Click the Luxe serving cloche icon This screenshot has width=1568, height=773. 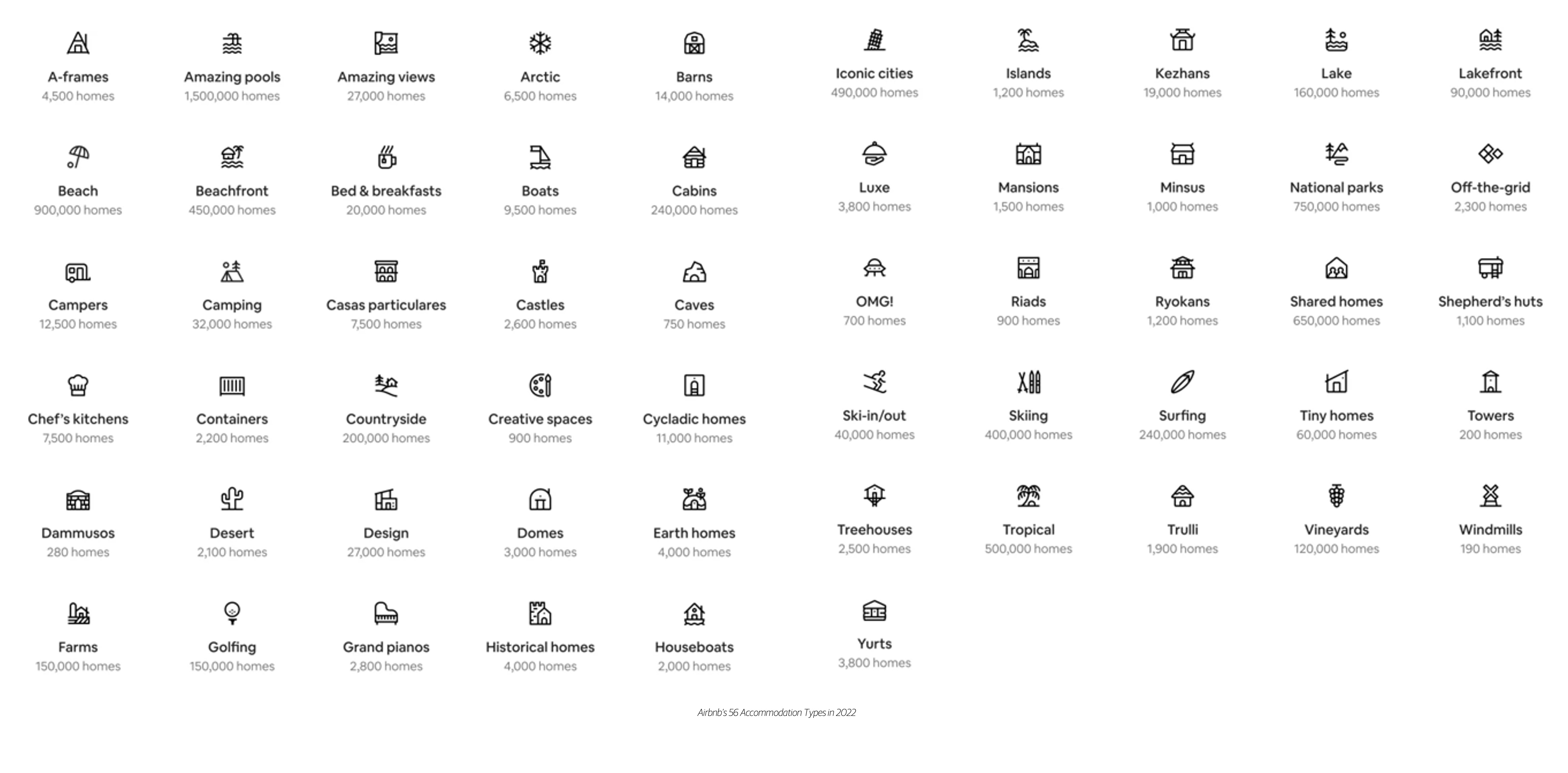875,153
